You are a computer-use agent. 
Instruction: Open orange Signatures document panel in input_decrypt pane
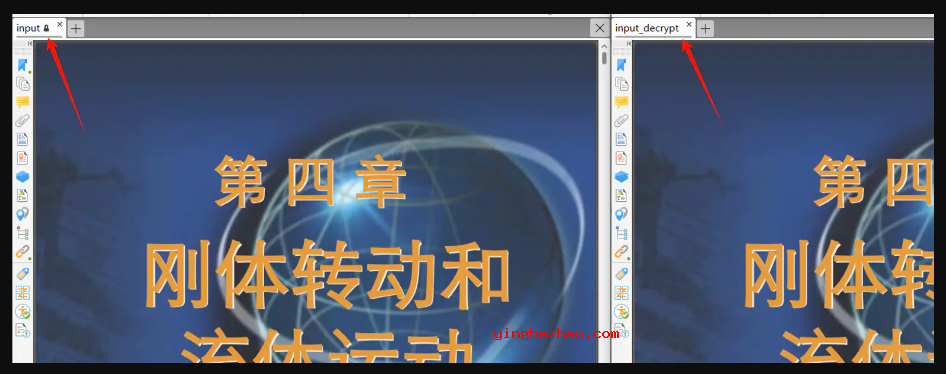[621, 158]
